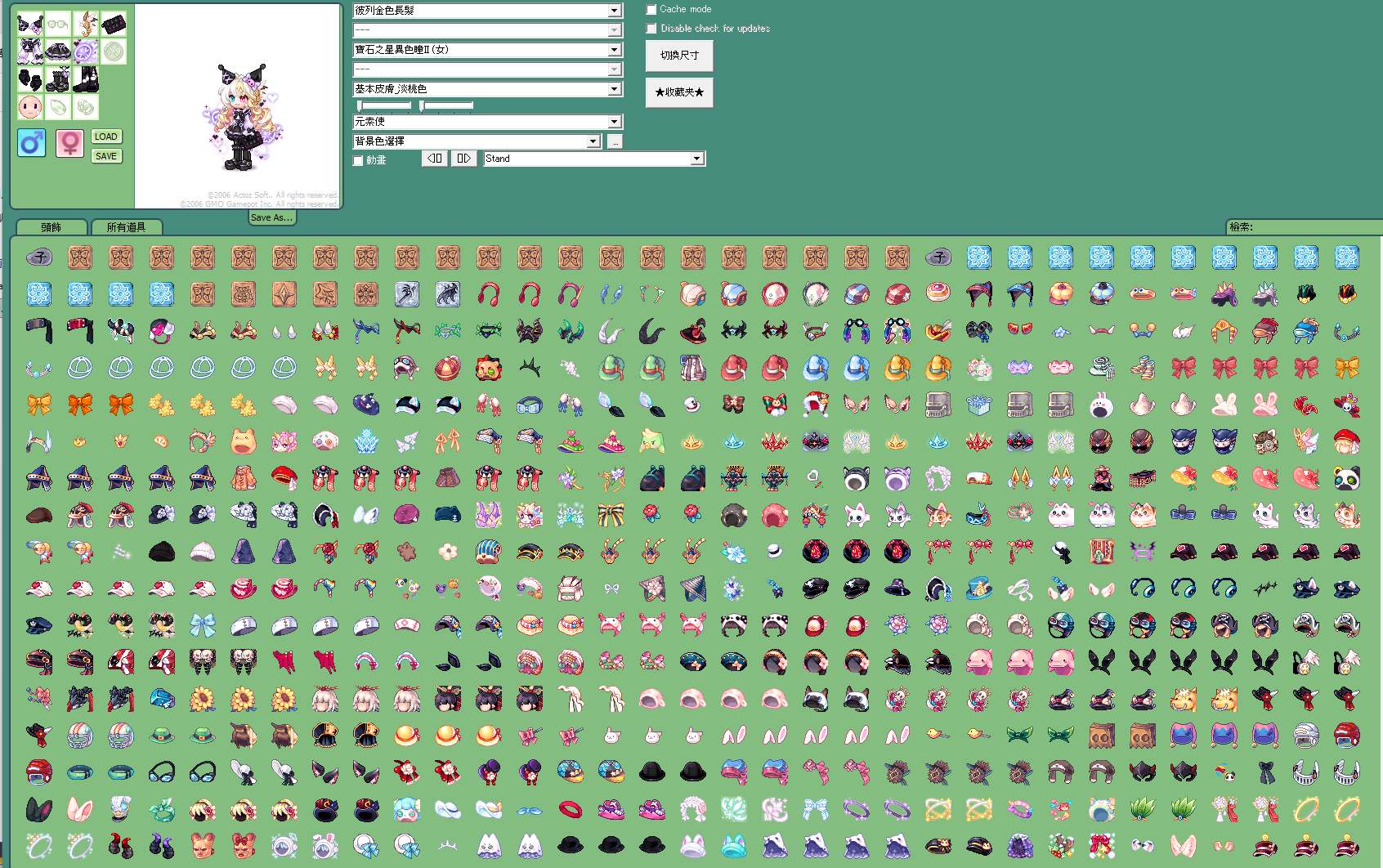Image resolution: width=1383 pixels, height=868 pixels.
Task: Pick the pink donut hat item
Action: 938,294
